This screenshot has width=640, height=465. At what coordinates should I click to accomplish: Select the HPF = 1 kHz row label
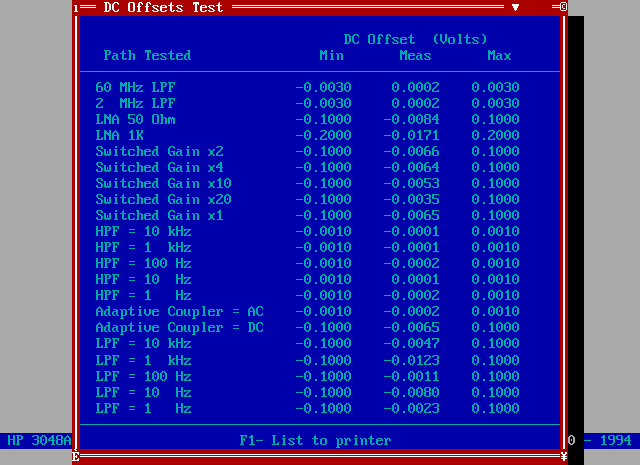click(x=143, y=247)
